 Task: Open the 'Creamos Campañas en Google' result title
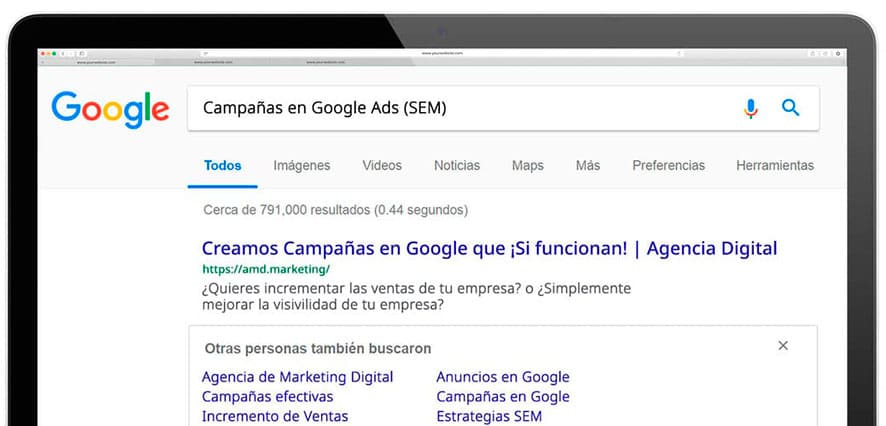pos(489,248)
